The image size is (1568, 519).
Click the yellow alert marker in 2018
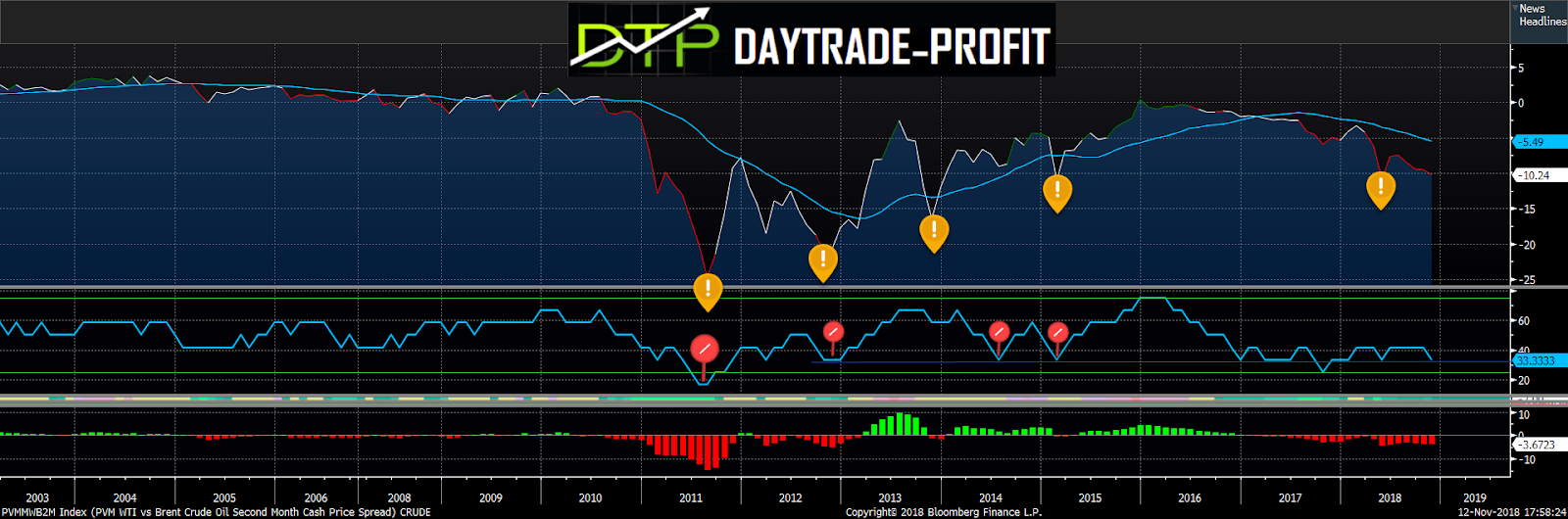(1381, 189)
